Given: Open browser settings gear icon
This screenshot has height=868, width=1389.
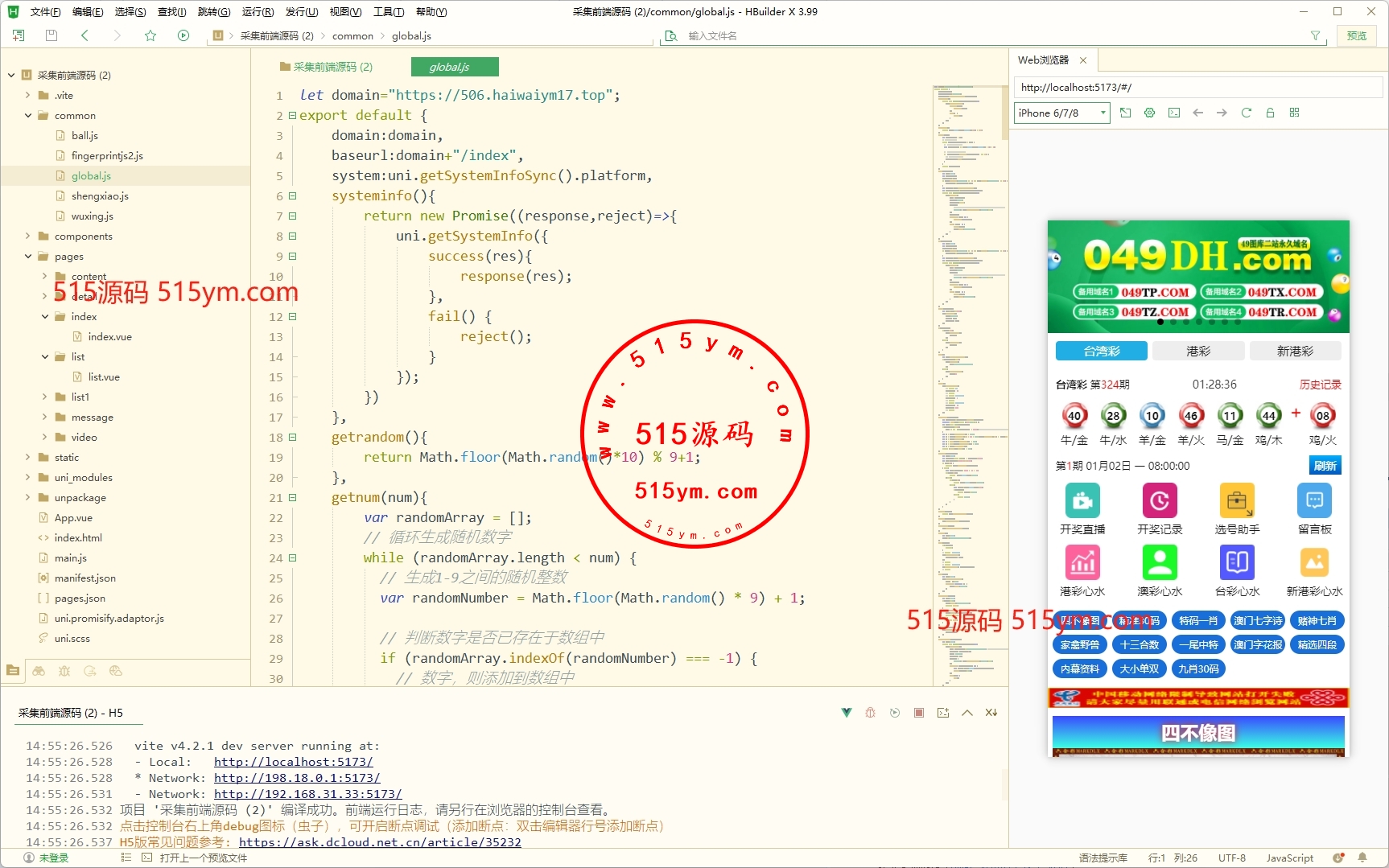Looking at the screenshot, I should (x=1149, y=113).
